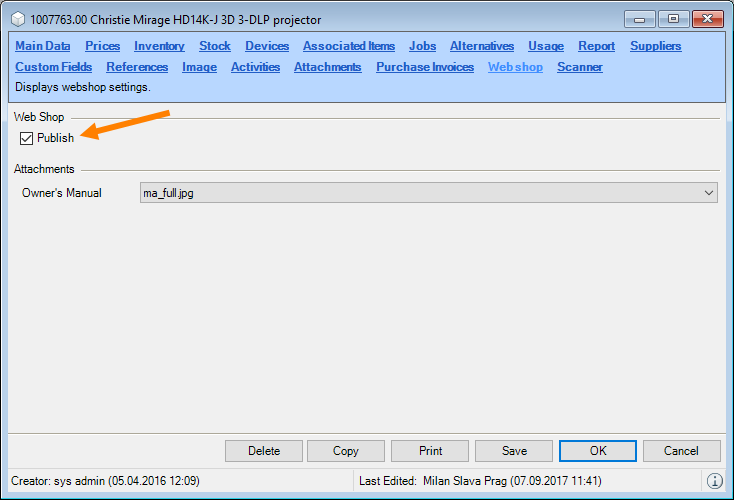The width and height of the screenshot is (734, 500).
Task: Click the Copy button
Action: [x=346, y=451]
